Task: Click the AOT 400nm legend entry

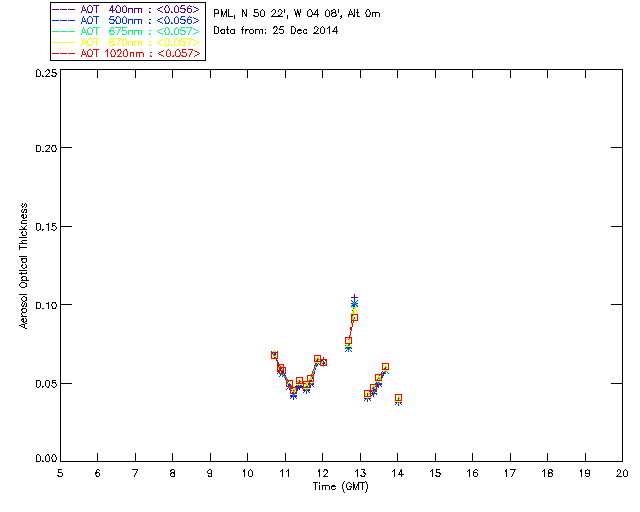Action: pyautogui.click(x=127, y=9)
